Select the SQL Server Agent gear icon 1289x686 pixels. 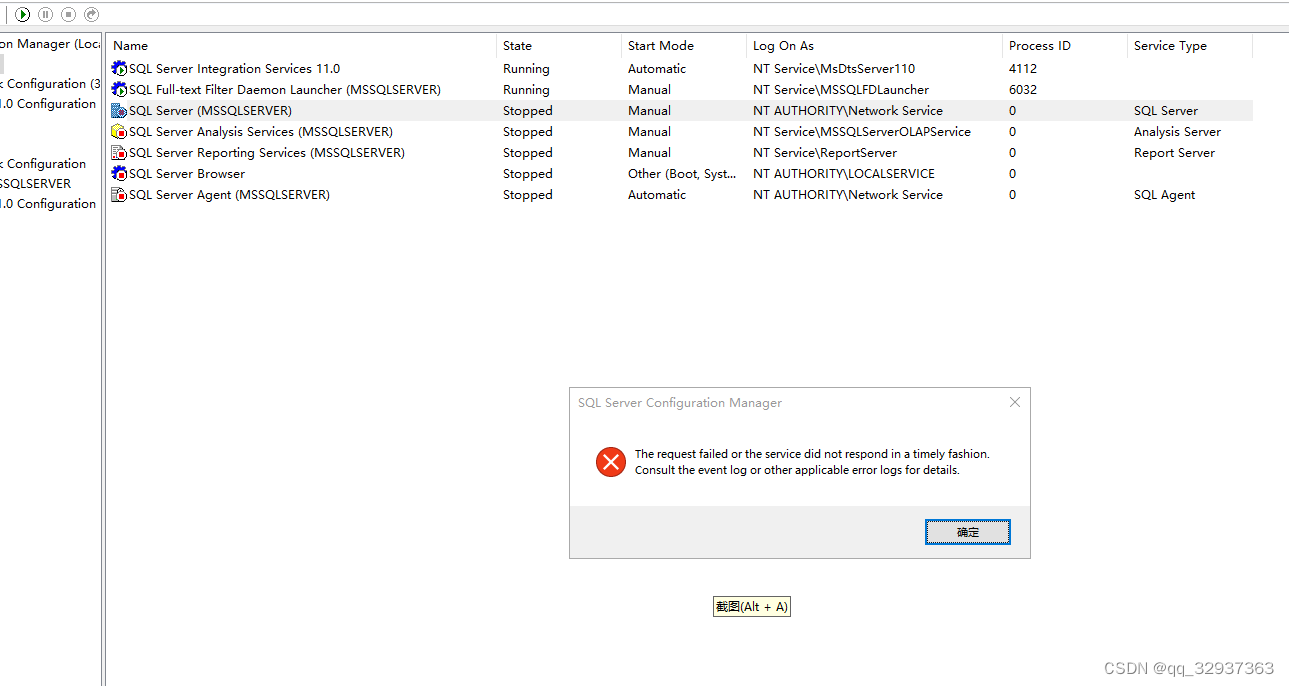pos(118,194)
